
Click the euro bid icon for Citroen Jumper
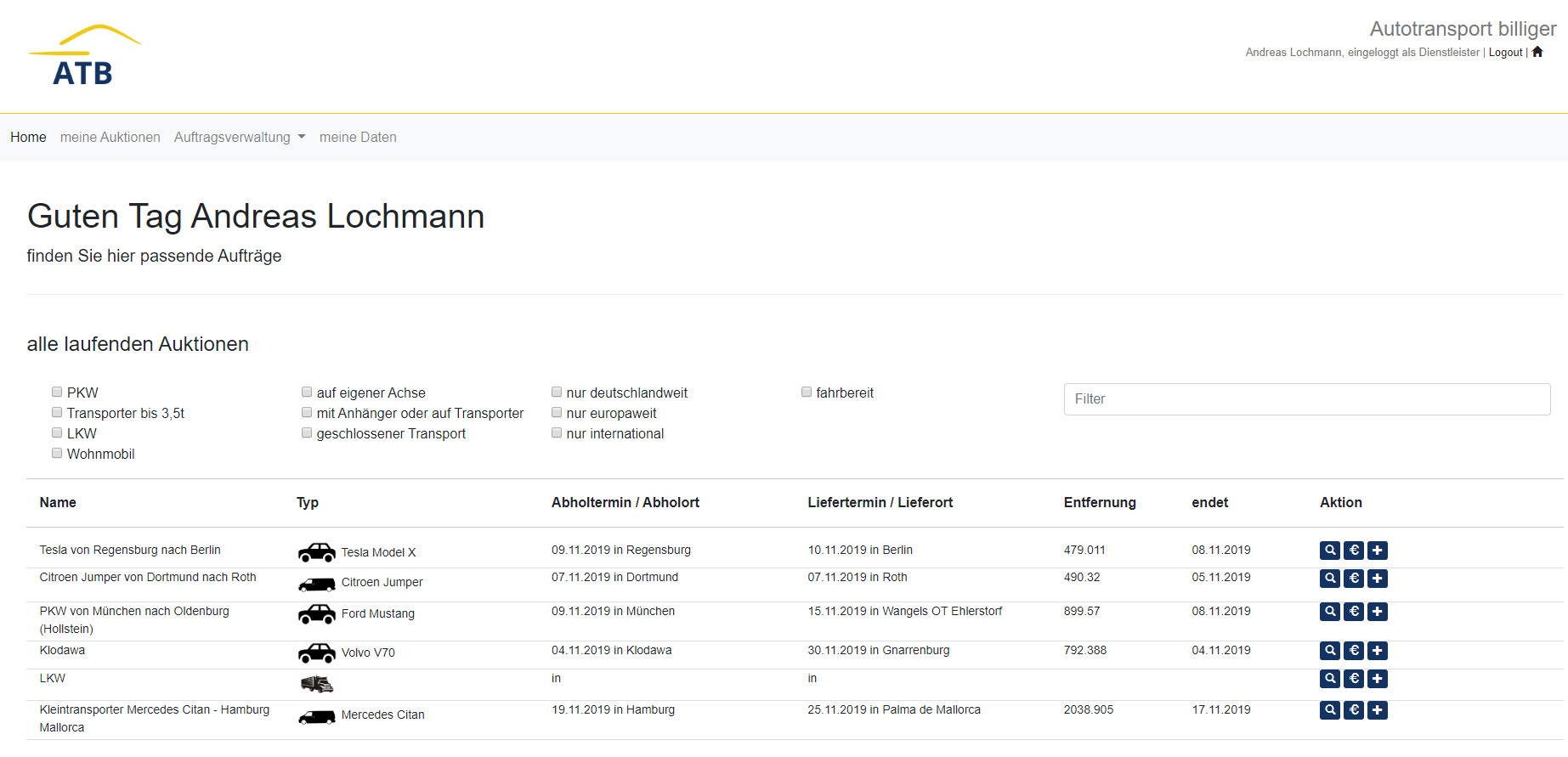[x=1354, y=579]
